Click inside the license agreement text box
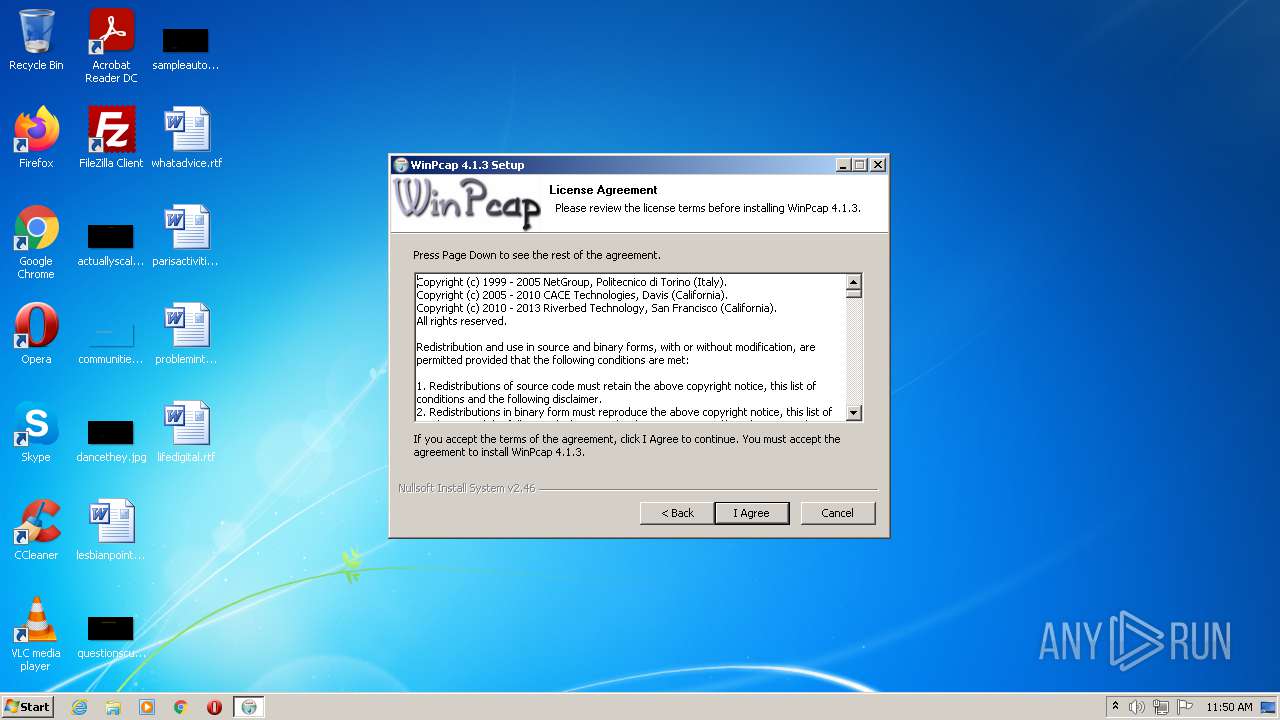 pyautogui.click(x=631, y=347)
